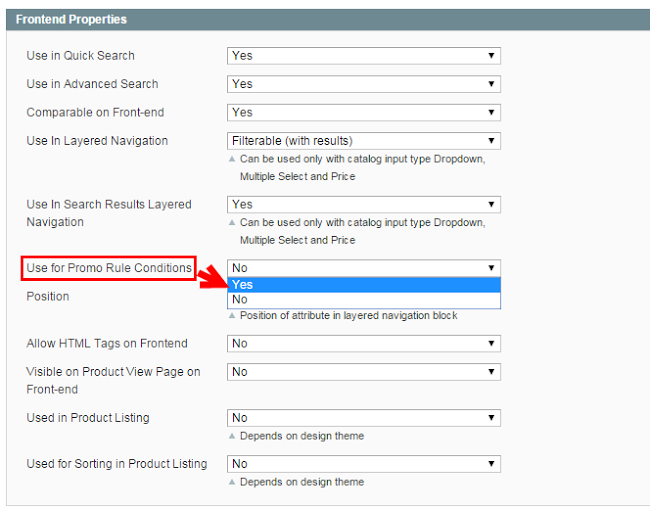Click the Allow HTML Tags on Frontend label
Viewport: 650px width, 510px height.
click(x=107, y=344)
